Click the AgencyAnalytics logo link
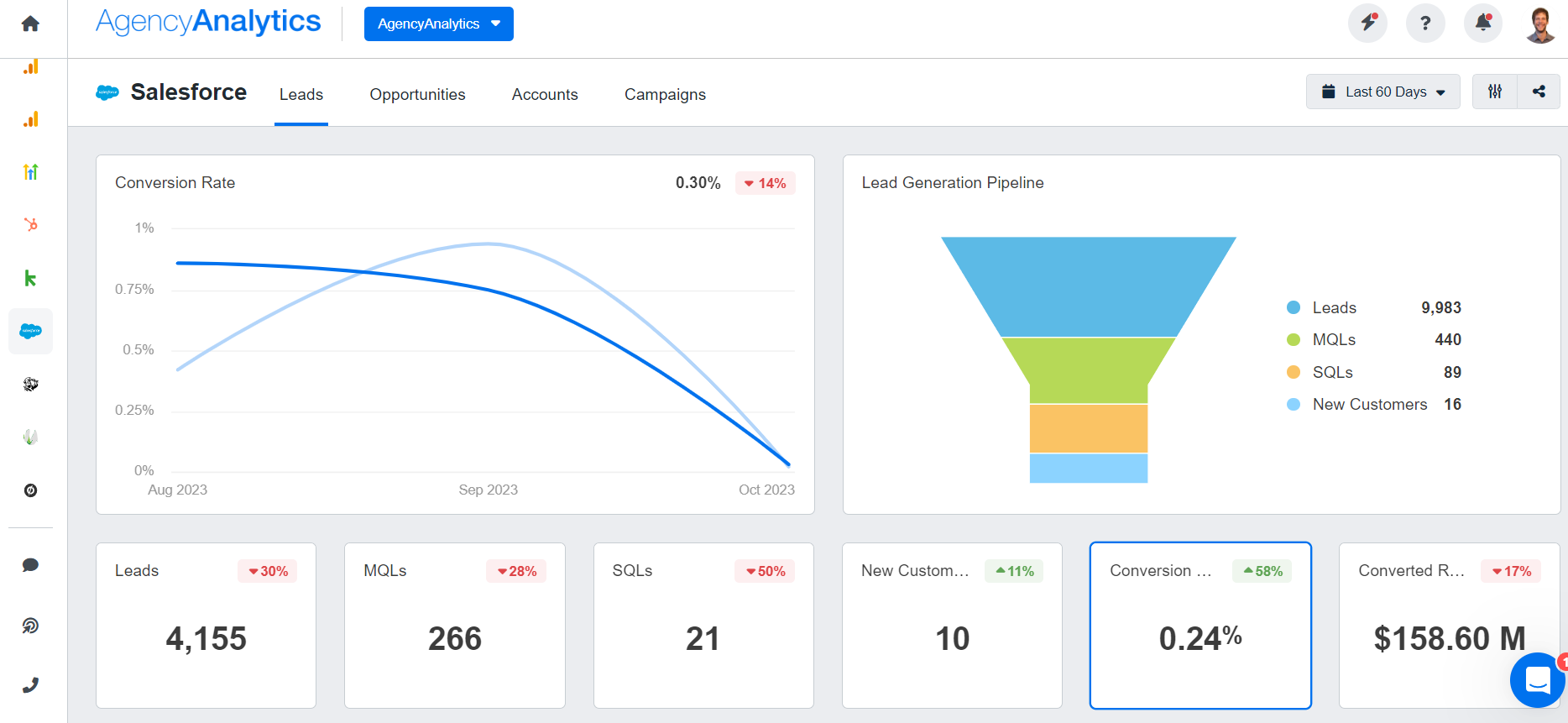Image resolution: width=1568 pixels, height=723 pixels. 208,22
